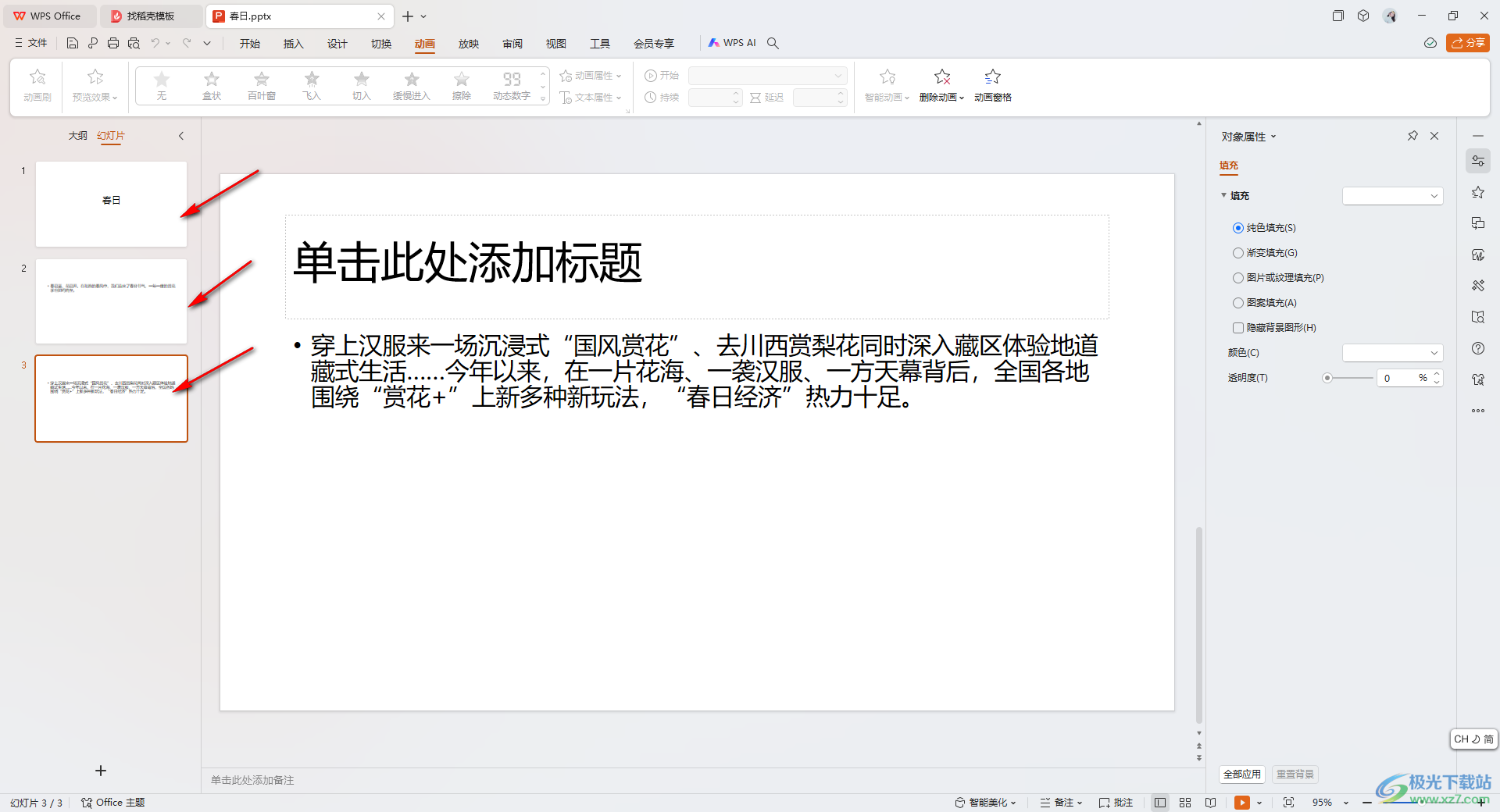The height and width of the screenshot is (812, 1500).
Task: Expand the fill preset dropdown
Action: coord(1392,196)
